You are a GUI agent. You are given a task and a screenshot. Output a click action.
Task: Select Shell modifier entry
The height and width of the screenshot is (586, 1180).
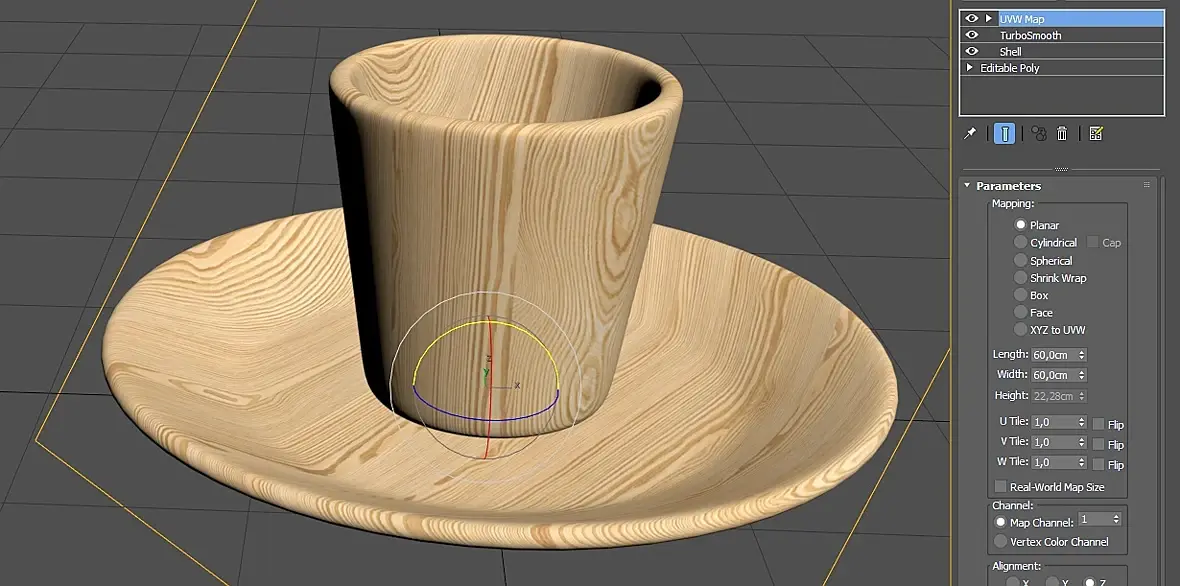(x=1011, y=52)
